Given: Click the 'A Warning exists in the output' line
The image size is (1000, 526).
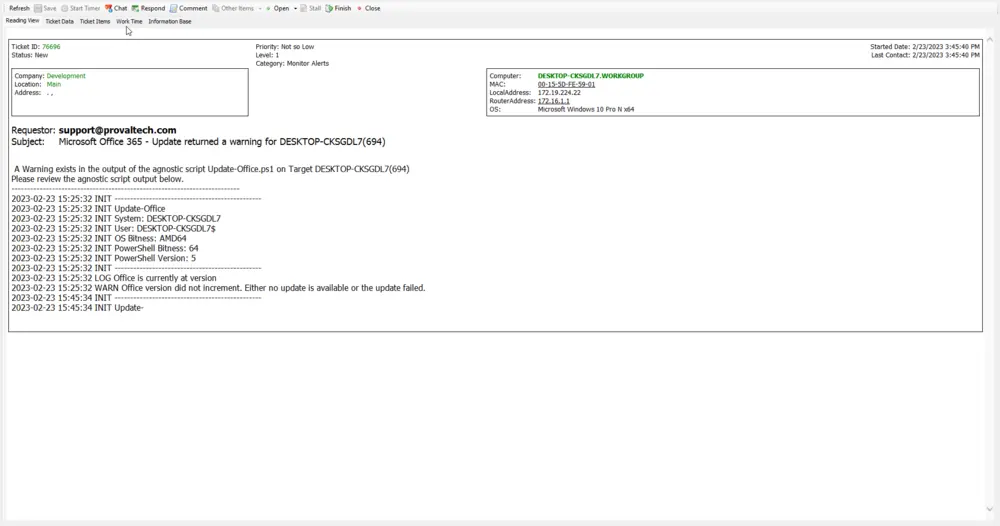Looking at the screenshot, I should coord(212,169).
